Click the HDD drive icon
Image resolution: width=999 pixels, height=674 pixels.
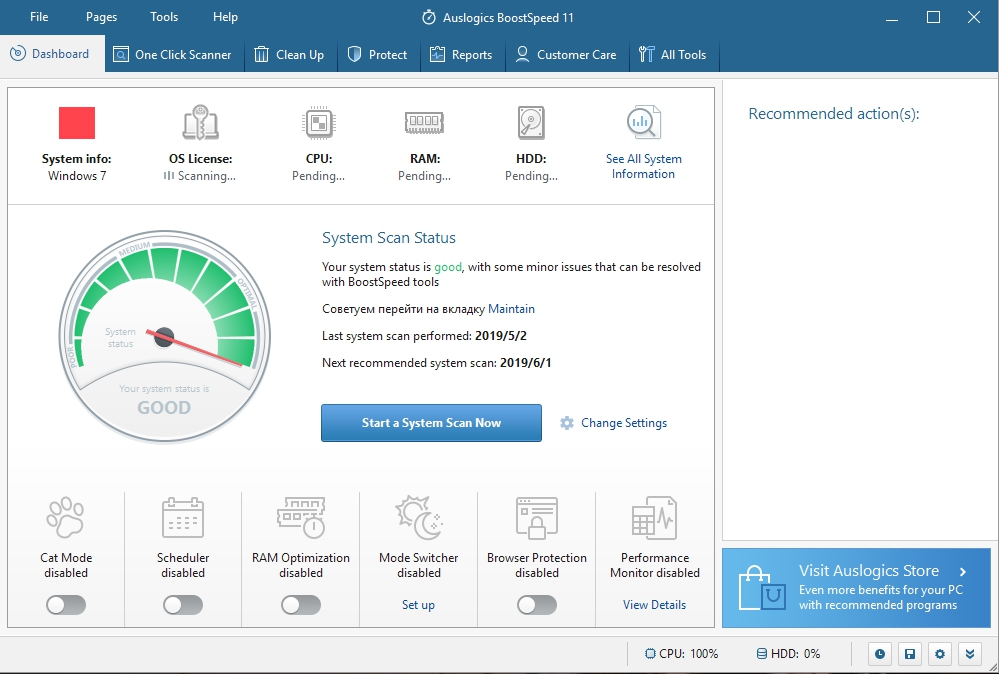(x=531, y=122)
